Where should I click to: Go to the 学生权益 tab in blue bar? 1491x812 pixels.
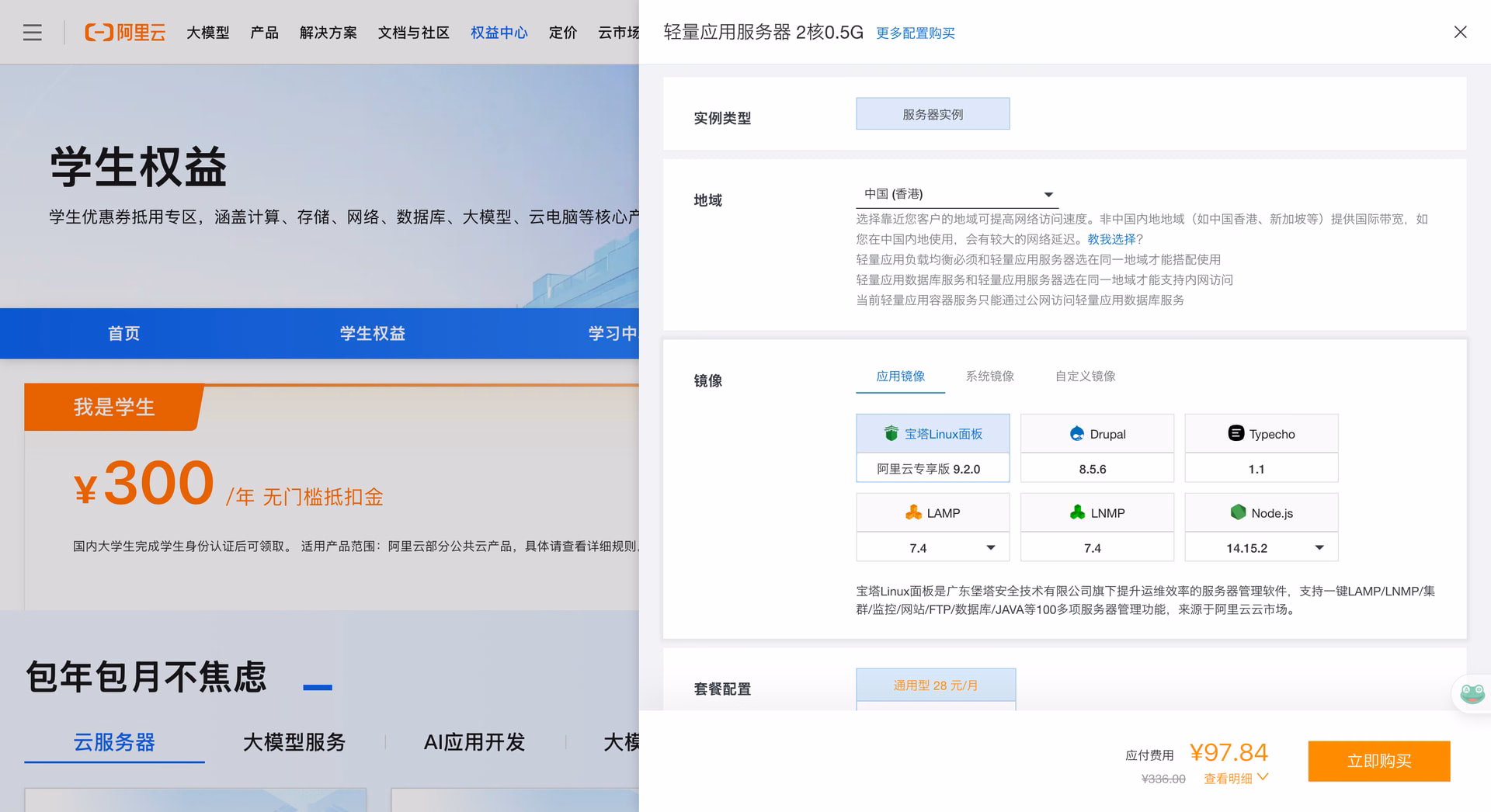[x=373, y=334]
